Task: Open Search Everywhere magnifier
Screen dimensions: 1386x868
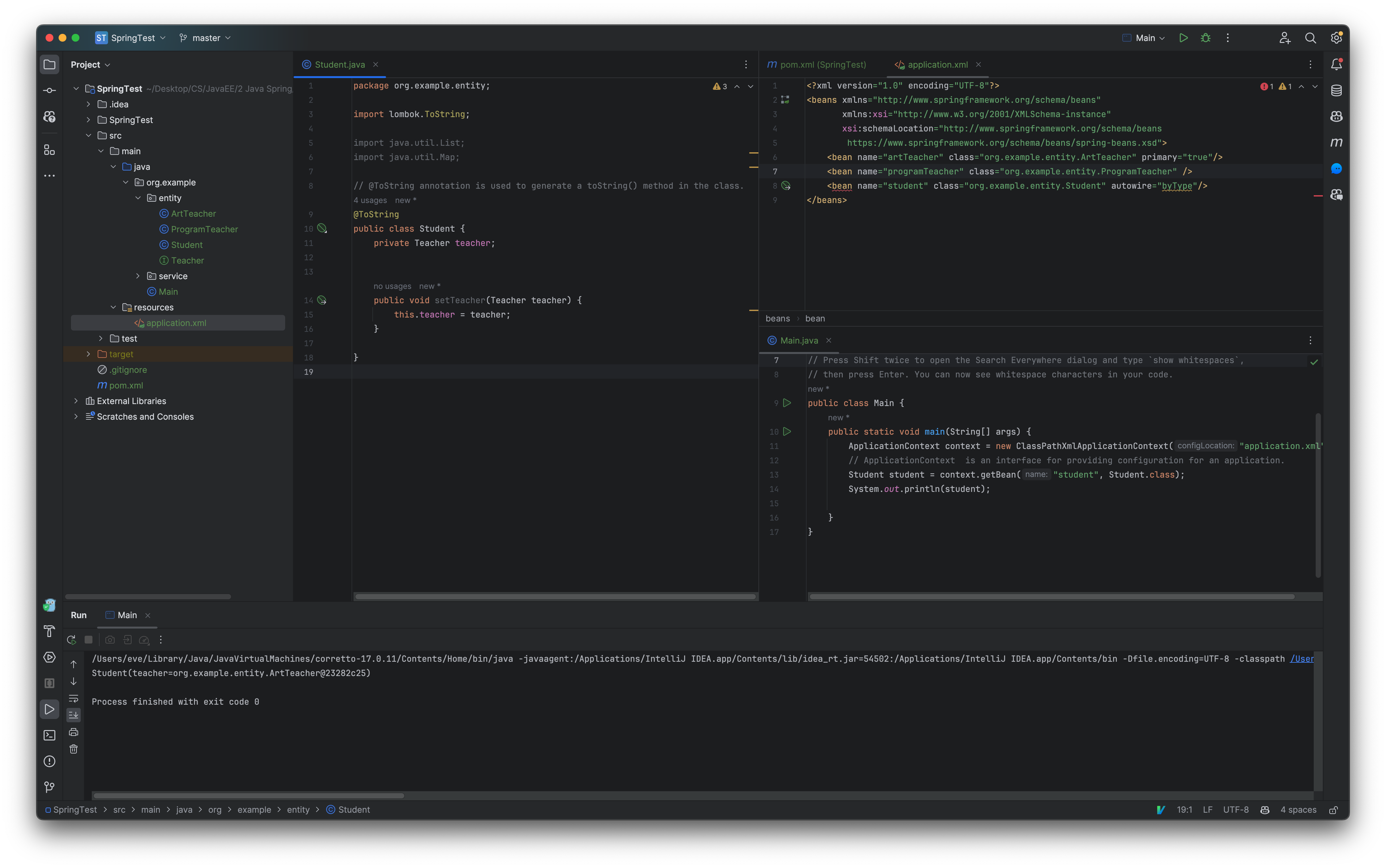Action: pos(1310,38)
